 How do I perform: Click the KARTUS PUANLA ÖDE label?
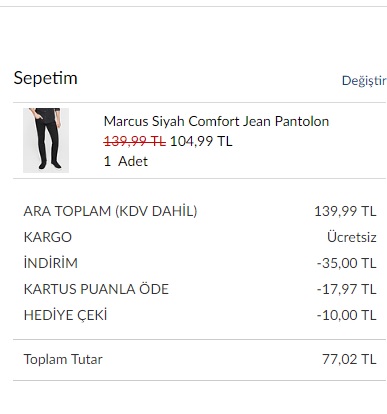(96, 289)
